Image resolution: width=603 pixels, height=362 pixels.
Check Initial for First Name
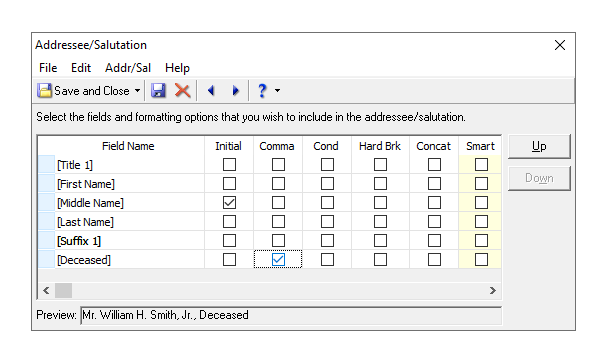pyautogui.click(x=229, y=184)
